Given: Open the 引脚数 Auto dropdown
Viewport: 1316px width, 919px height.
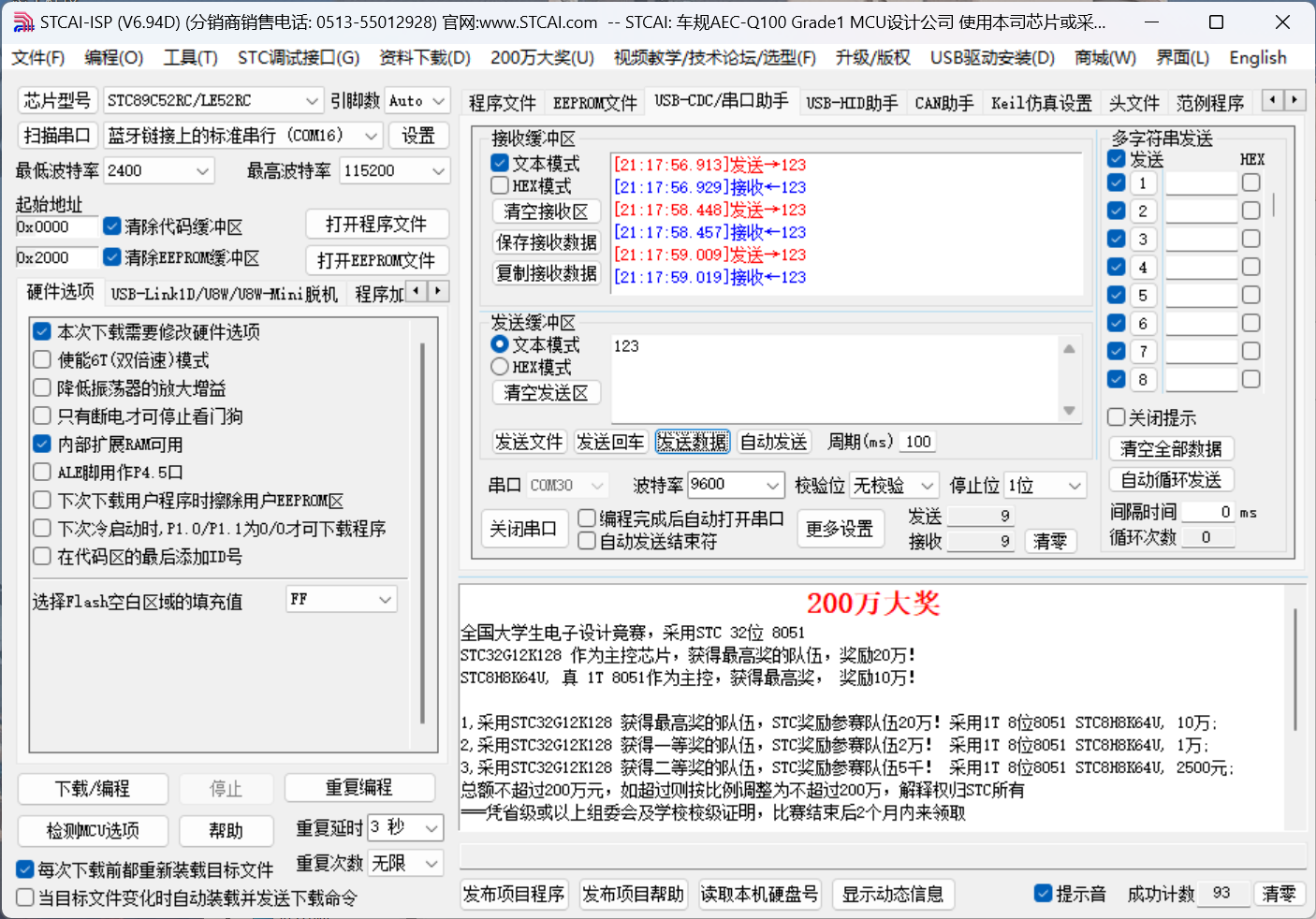Looking at the screenshot, I should pyautogui.click(x=440, y=100).
